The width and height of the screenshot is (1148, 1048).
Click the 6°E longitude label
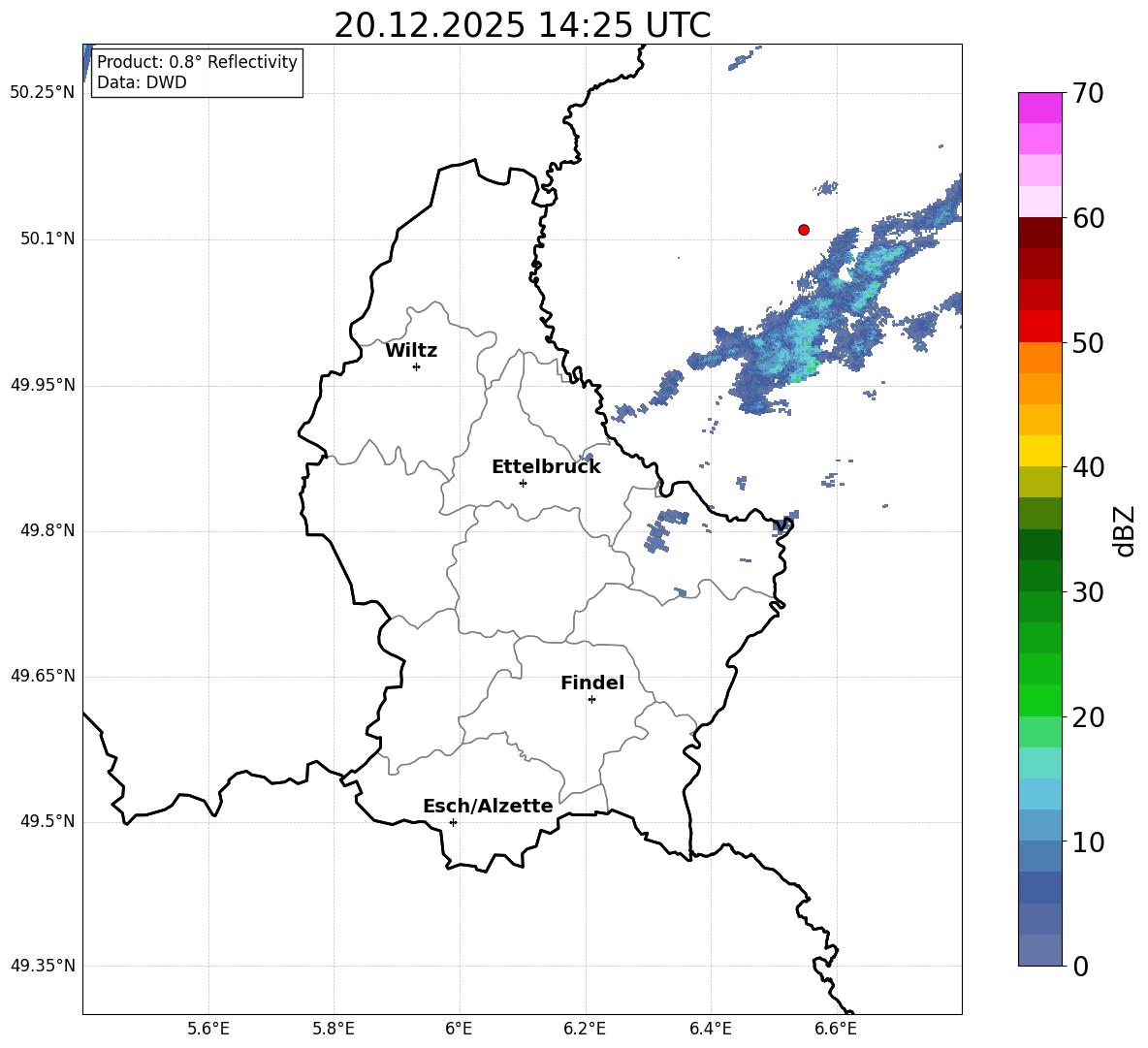click(459, 1029)
